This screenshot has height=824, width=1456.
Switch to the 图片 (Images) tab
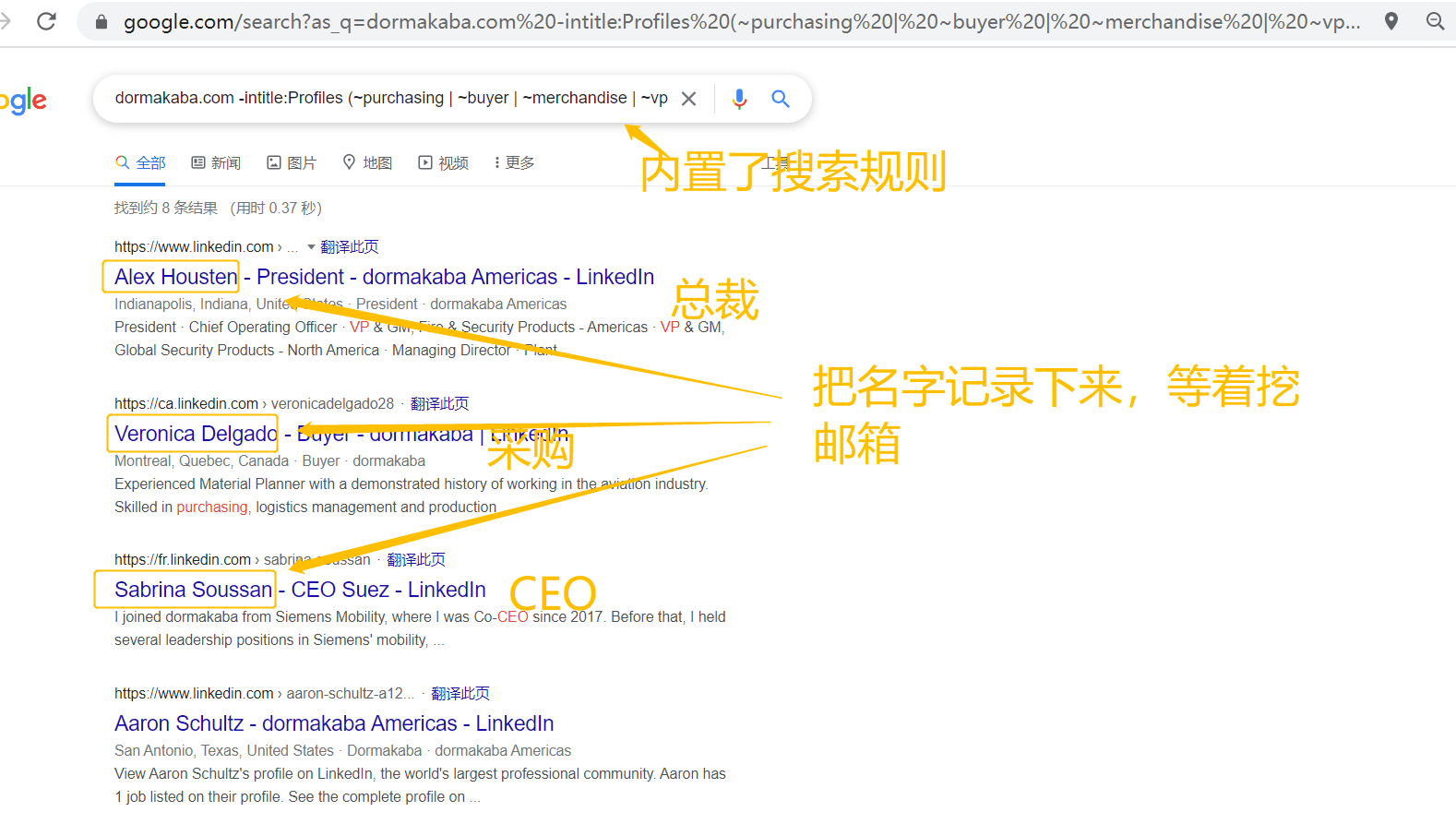tap(292, 163)
